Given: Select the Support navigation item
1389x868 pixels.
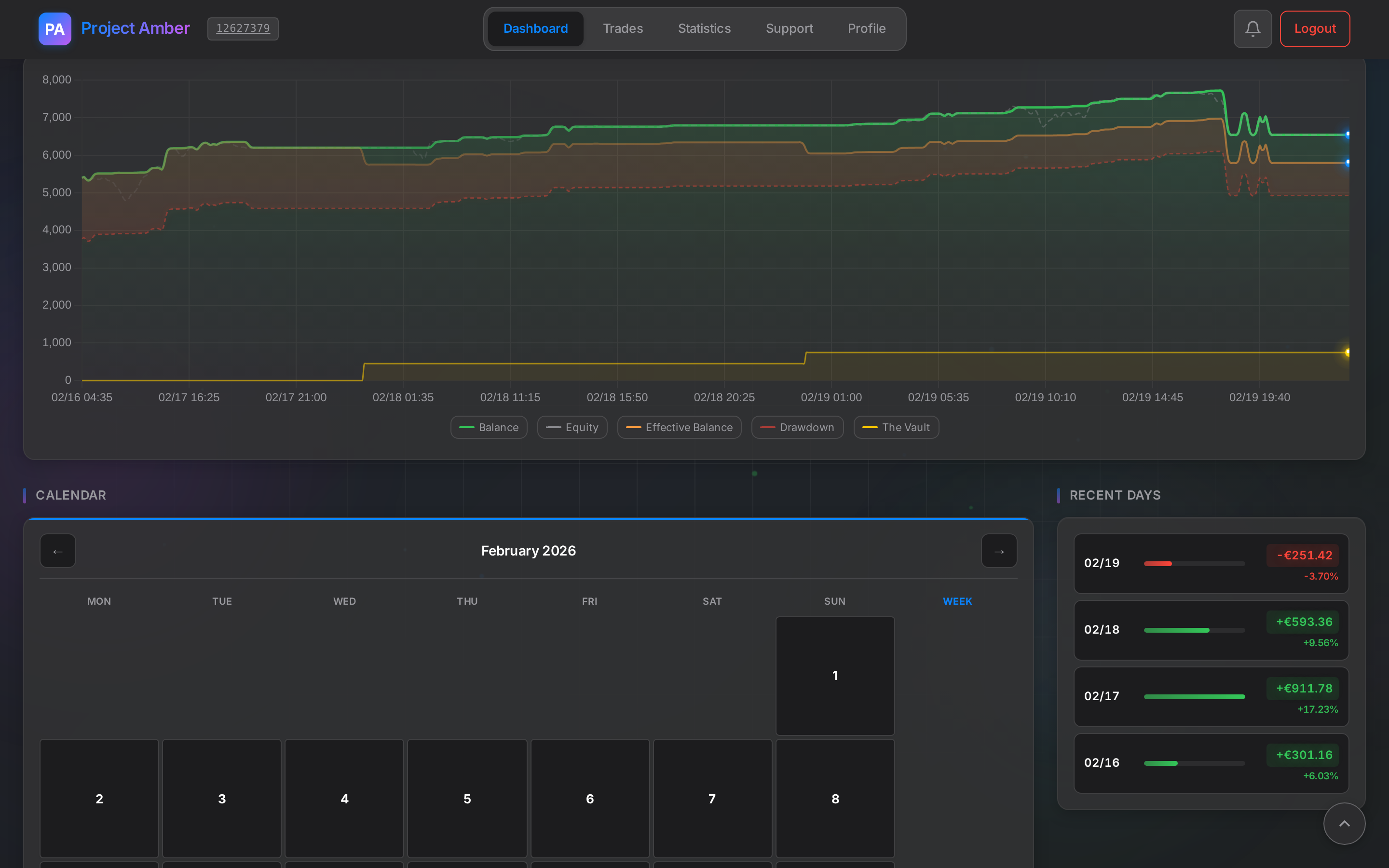Looking at the screenshot, I should [x=789, y=28].
